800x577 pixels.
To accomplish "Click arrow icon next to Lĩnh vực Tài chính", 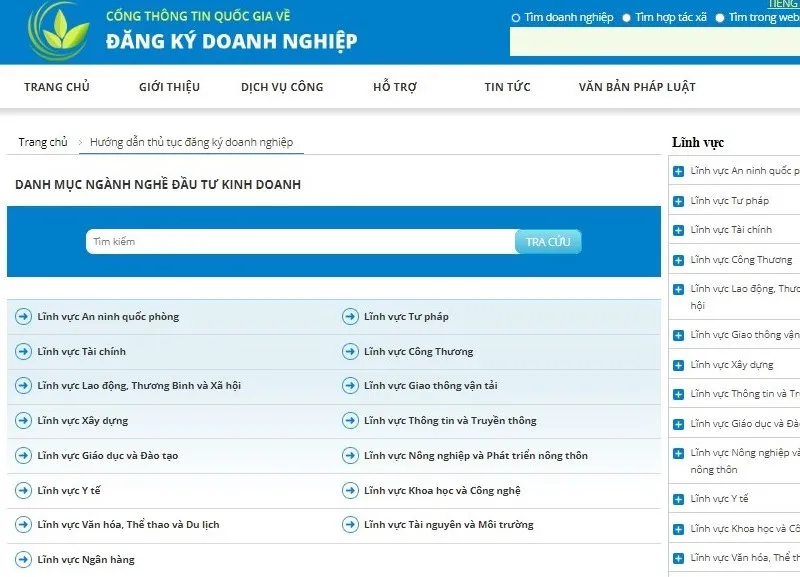I will coord(24,352).
